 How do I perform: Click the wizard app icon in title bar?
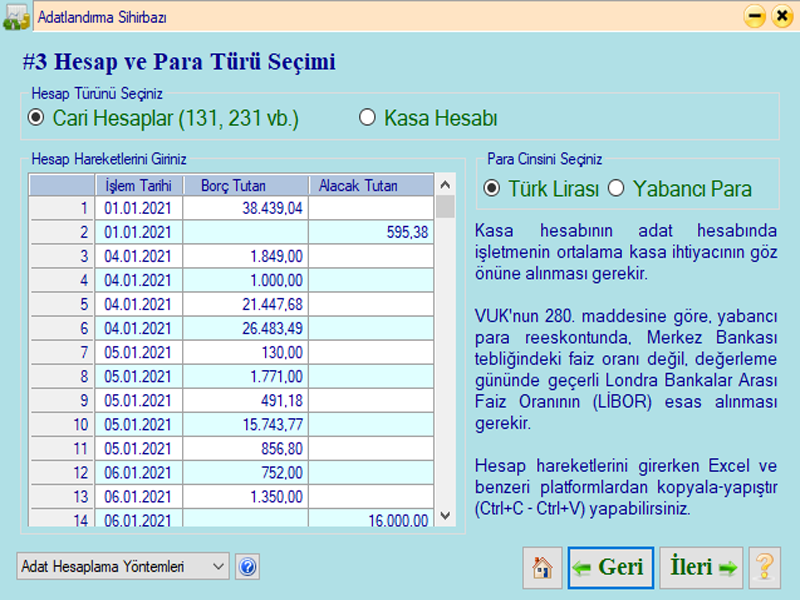(x=16, y=16)
